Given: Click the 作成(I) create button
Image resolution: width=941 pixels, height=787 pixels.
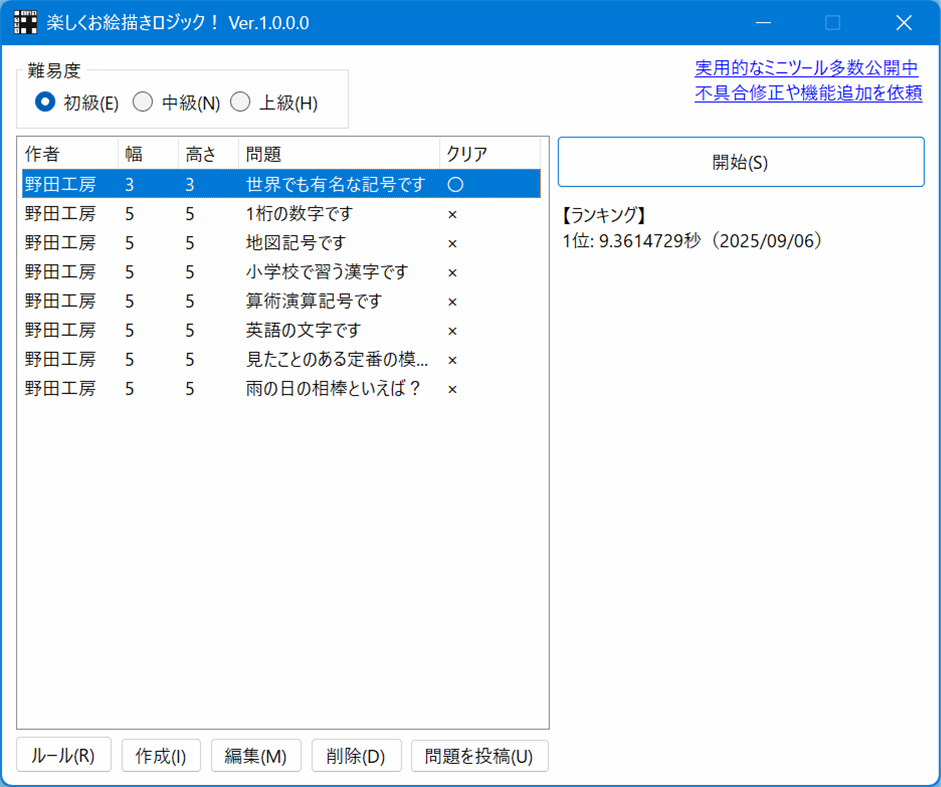Looking at the screenshot, I should click(x=161, y=755).
